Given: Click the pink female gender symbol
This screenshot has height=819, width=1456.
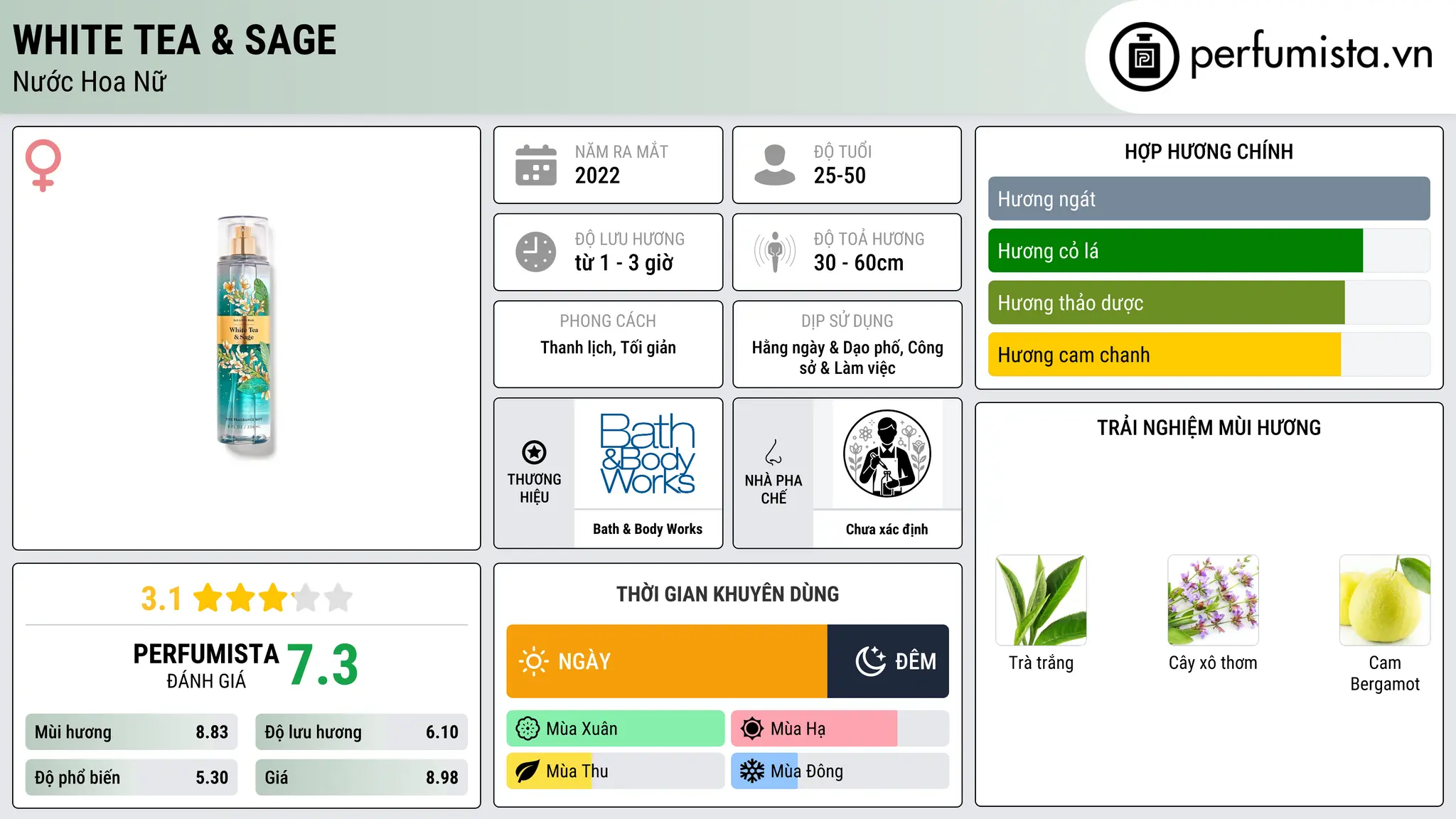Looking at the screenshot, I should click(x=43, y=165).
